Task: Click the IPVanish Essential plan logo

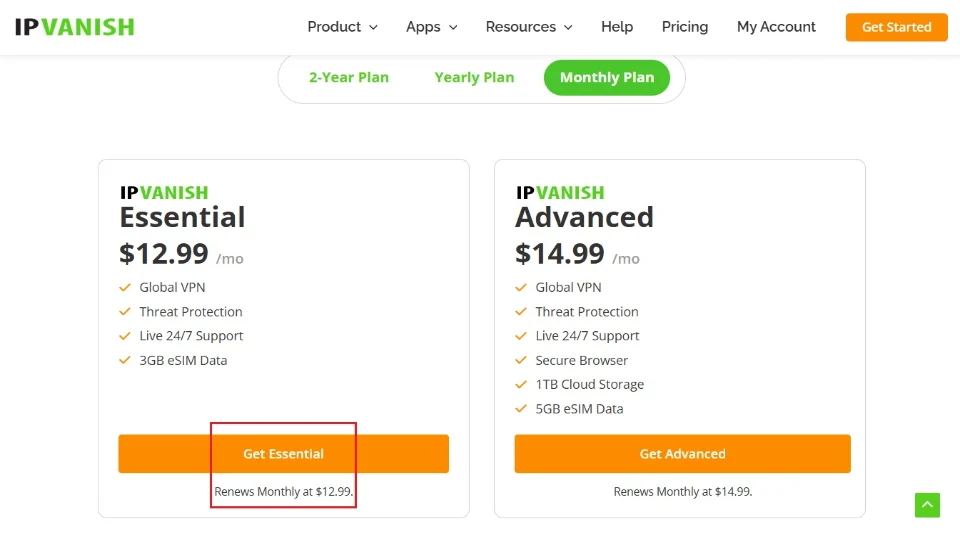Action: click(164, 193)
